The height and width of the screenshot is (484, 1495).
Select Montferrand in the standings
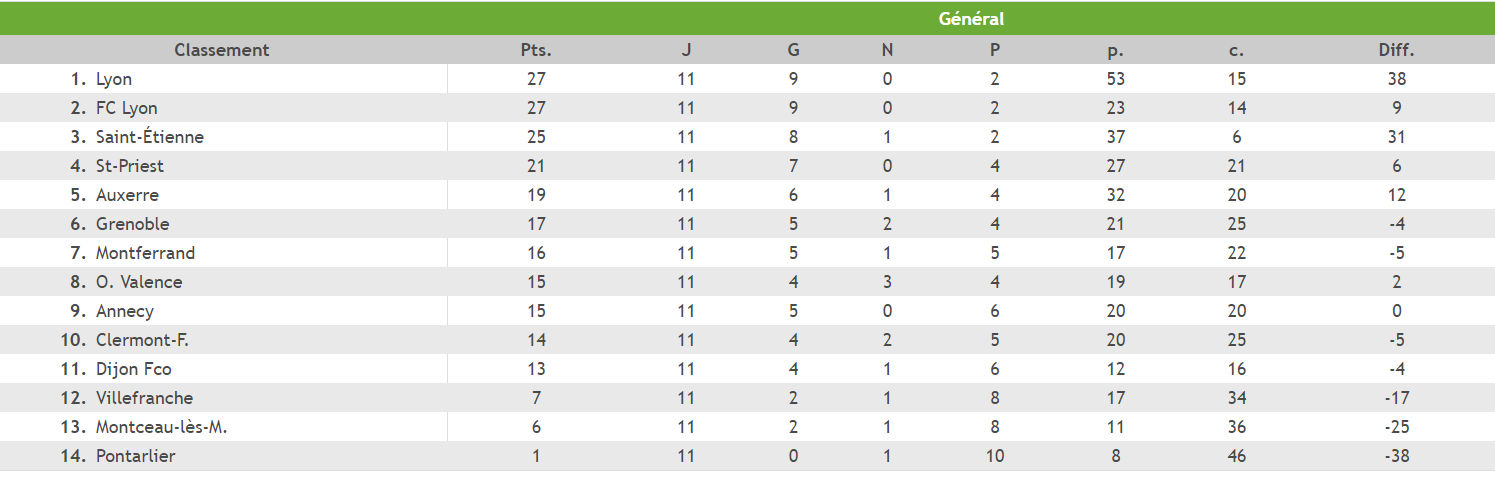(145, 253)
